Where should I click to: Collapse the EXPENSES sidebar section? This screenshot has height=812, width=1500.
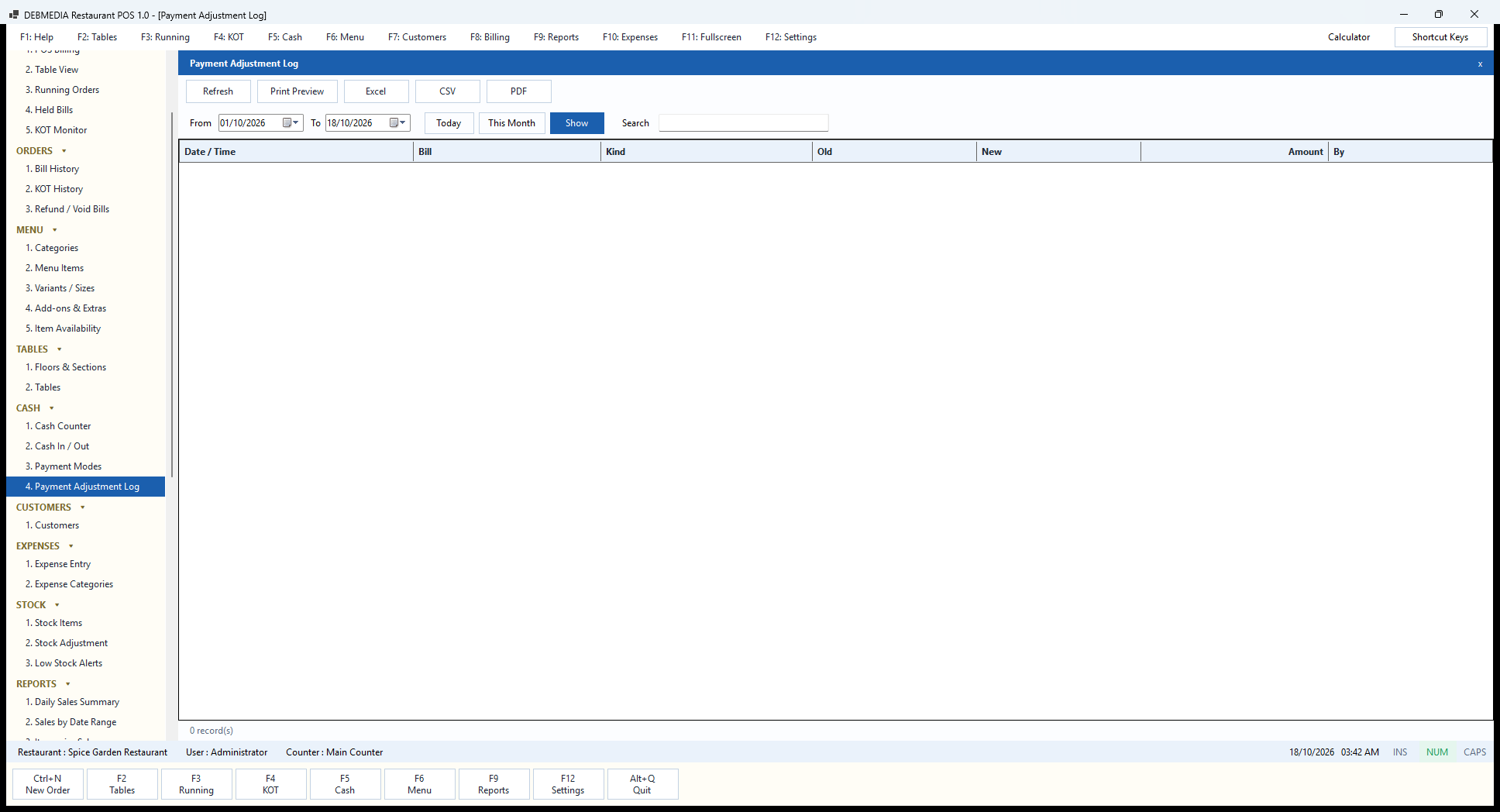(71, 546)
